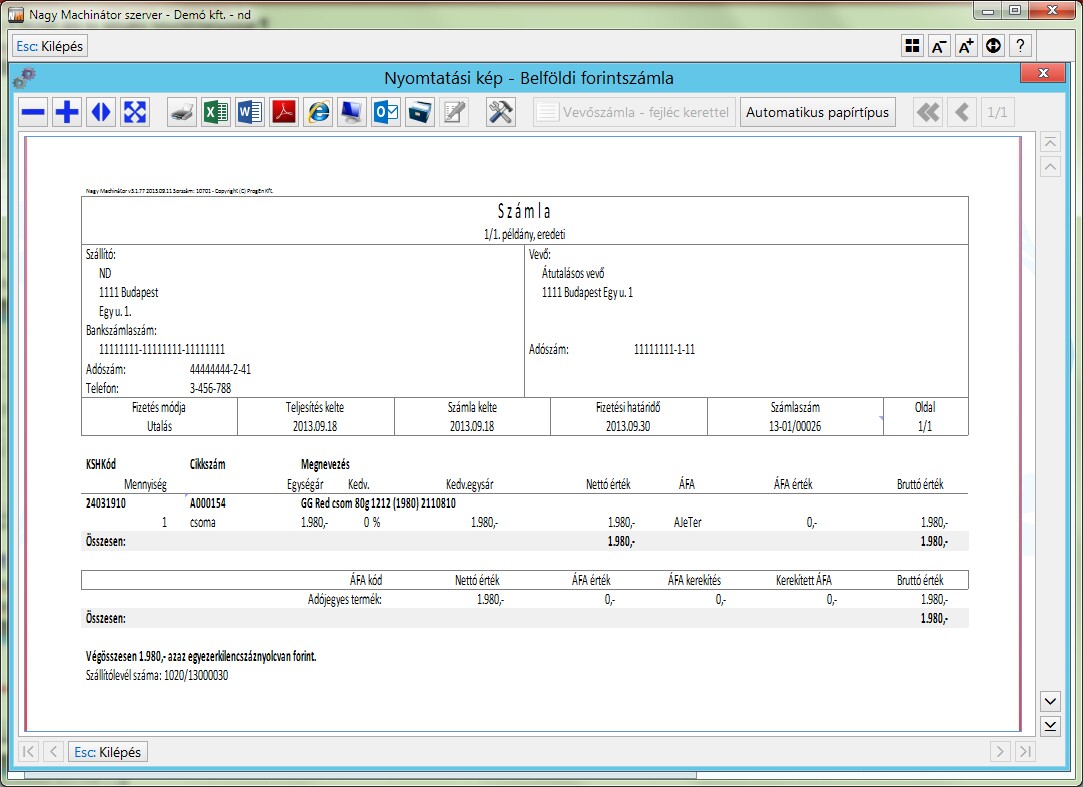
Task: Open the Automatikus papírtípus selector
Action: click(x=817, y=113)
